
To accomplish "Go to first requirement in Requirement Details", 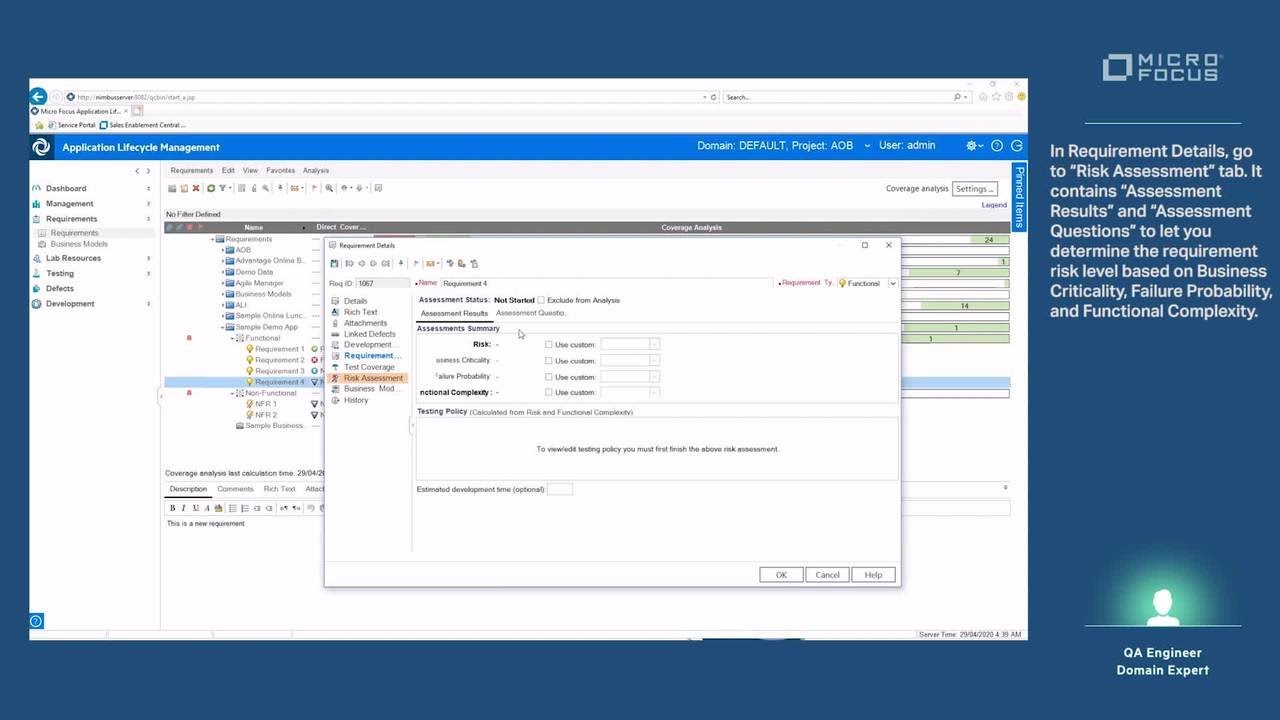I will pyautogui.click(x=349, y=264).
